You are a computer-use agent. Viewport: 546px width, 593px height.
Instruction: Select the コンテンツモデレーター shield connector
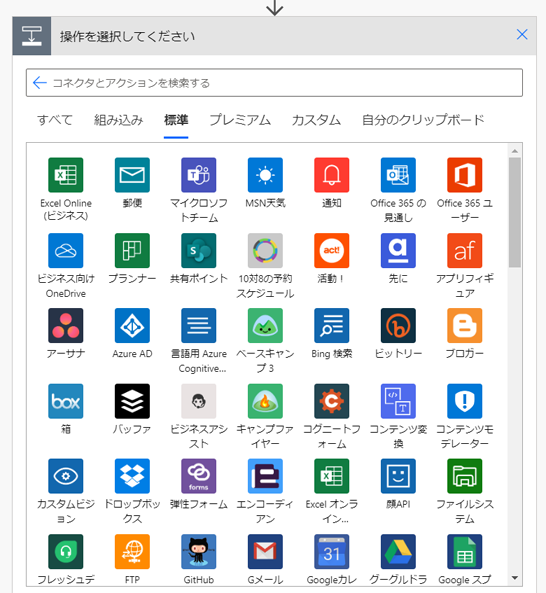click(465, 401)
